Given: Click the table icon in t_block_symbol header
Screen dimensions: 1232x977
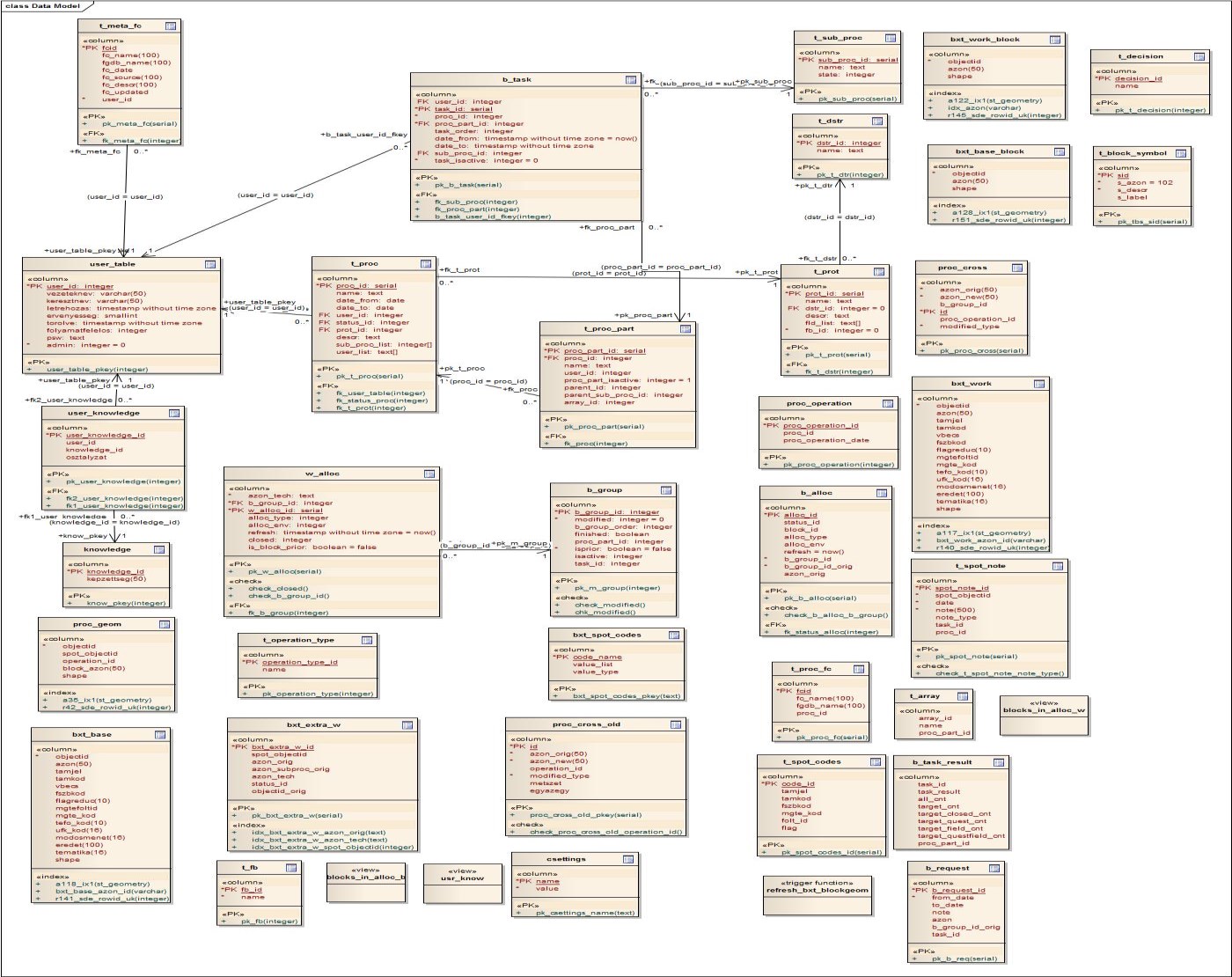Looking at the screenshot, I should [1182, 153].
